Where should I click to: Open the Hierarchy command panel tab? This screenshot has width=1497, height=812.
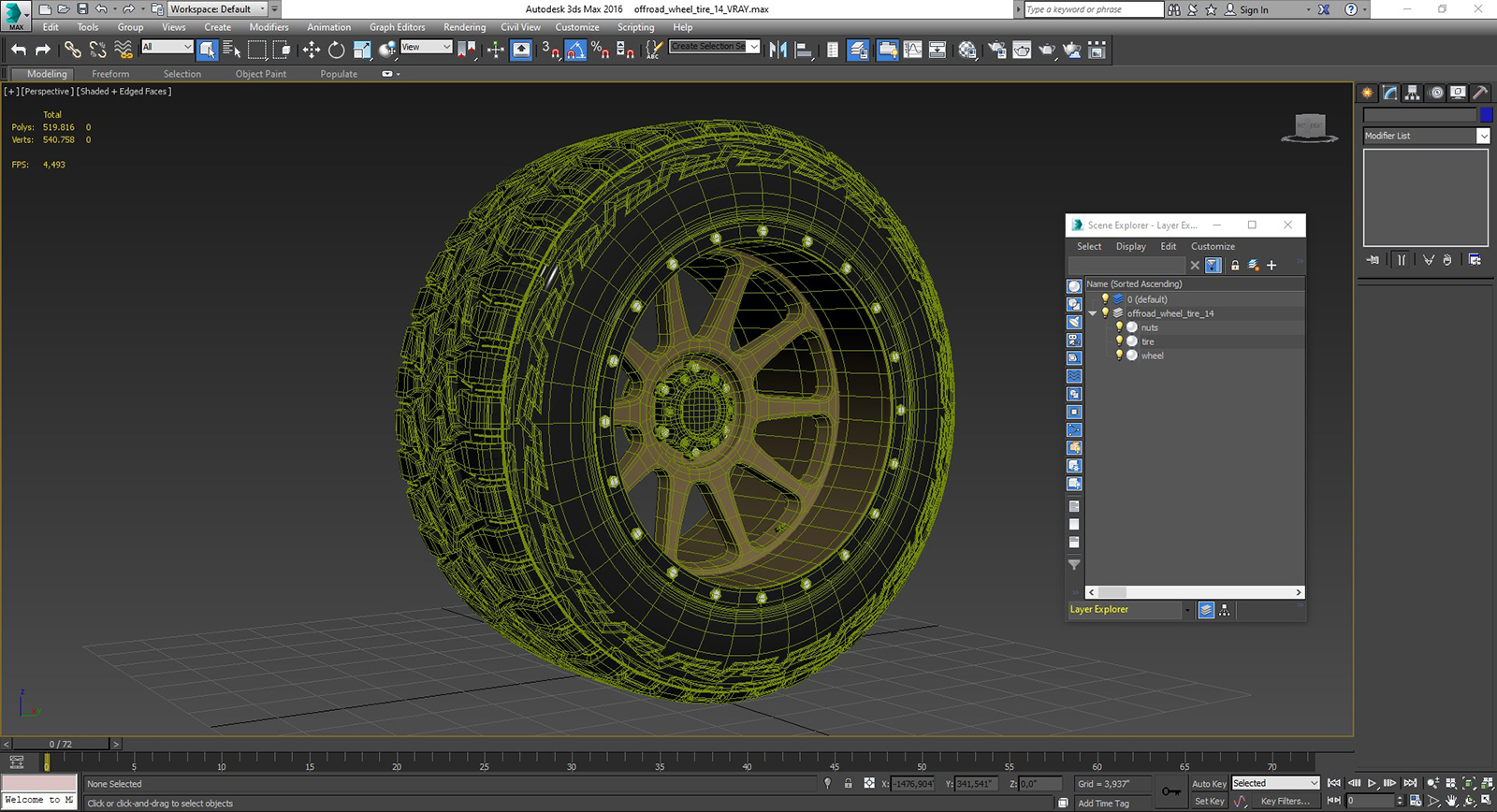point(1413,93)
